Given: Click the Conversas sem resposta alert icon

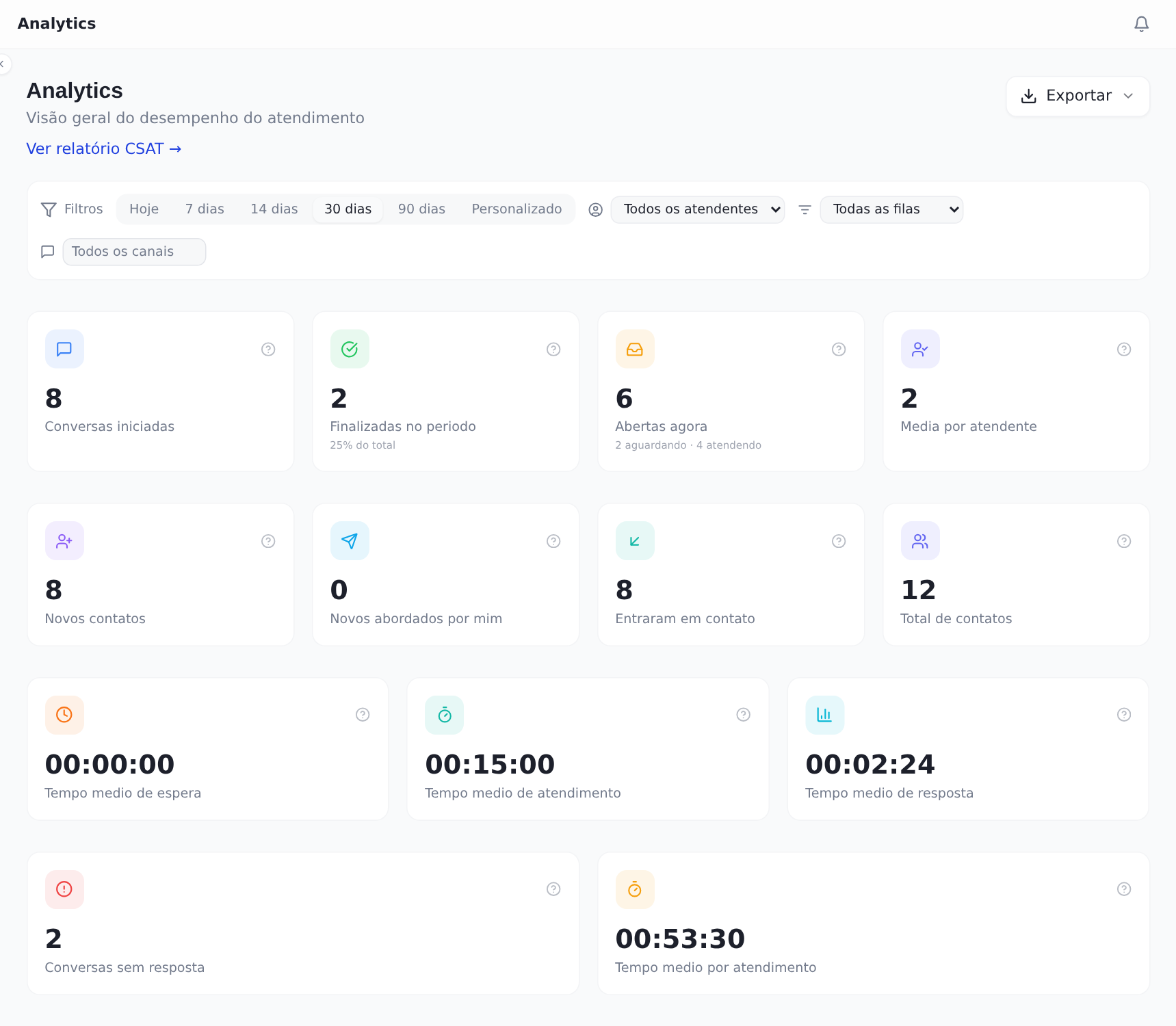Looking at the screenshot, I should pos(64,890).
